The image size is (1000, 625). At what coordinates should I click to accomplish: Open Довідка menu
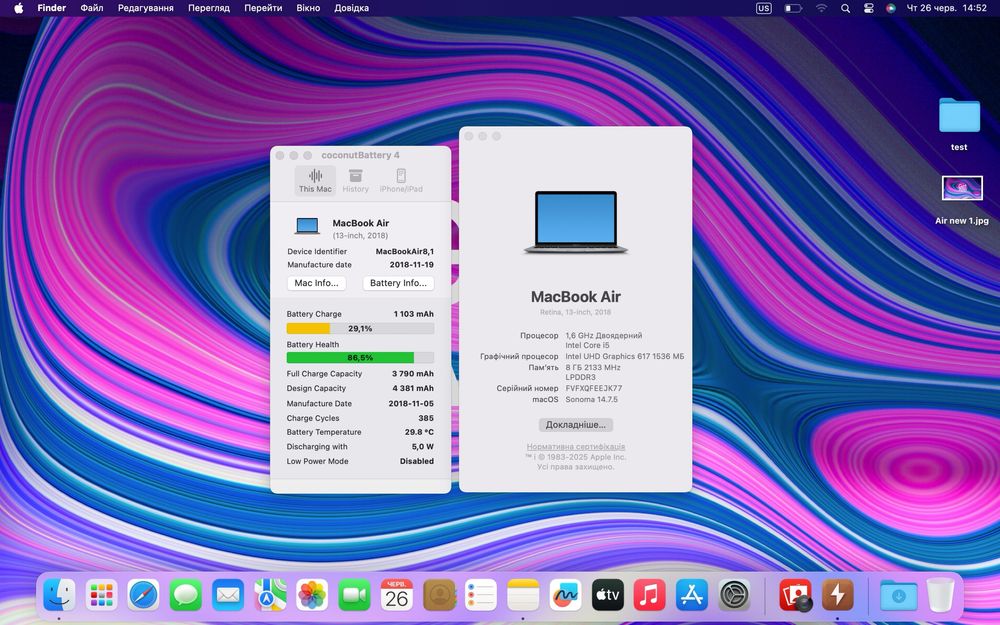[x=351, y=8]
